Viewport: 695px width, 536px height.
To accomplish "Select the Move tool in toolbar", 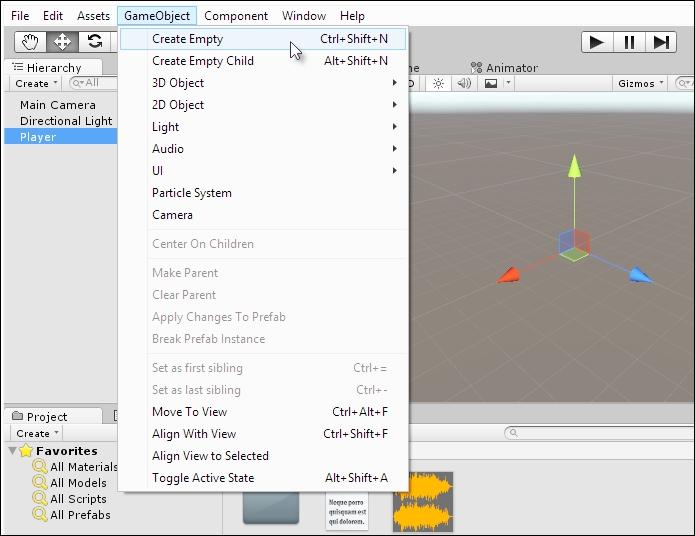I will pos(62,42).
